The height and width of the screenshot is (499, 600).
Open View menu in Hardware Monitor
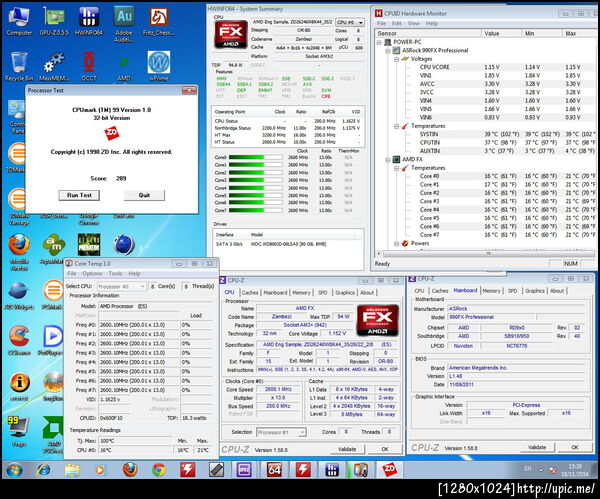tap(414, 23)
